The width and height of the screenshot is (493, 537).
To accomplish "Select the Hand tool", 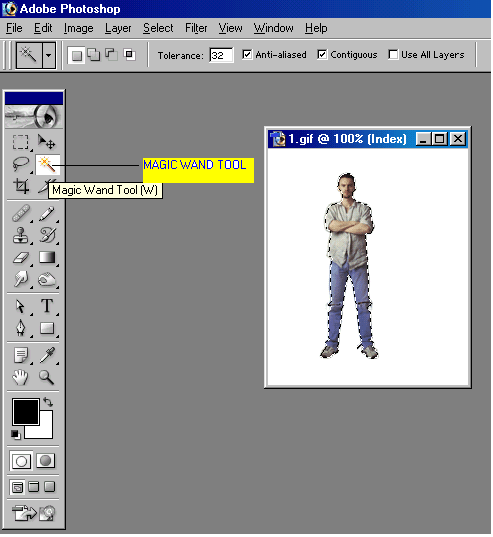I will click(x=21, y=377).
